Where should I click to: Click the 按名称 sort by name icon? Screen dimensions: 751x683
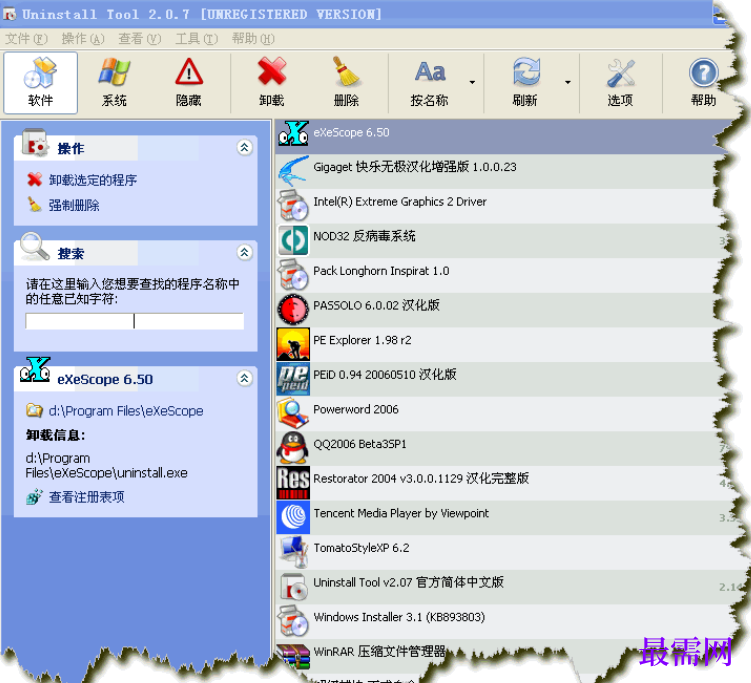pos(430,72)
